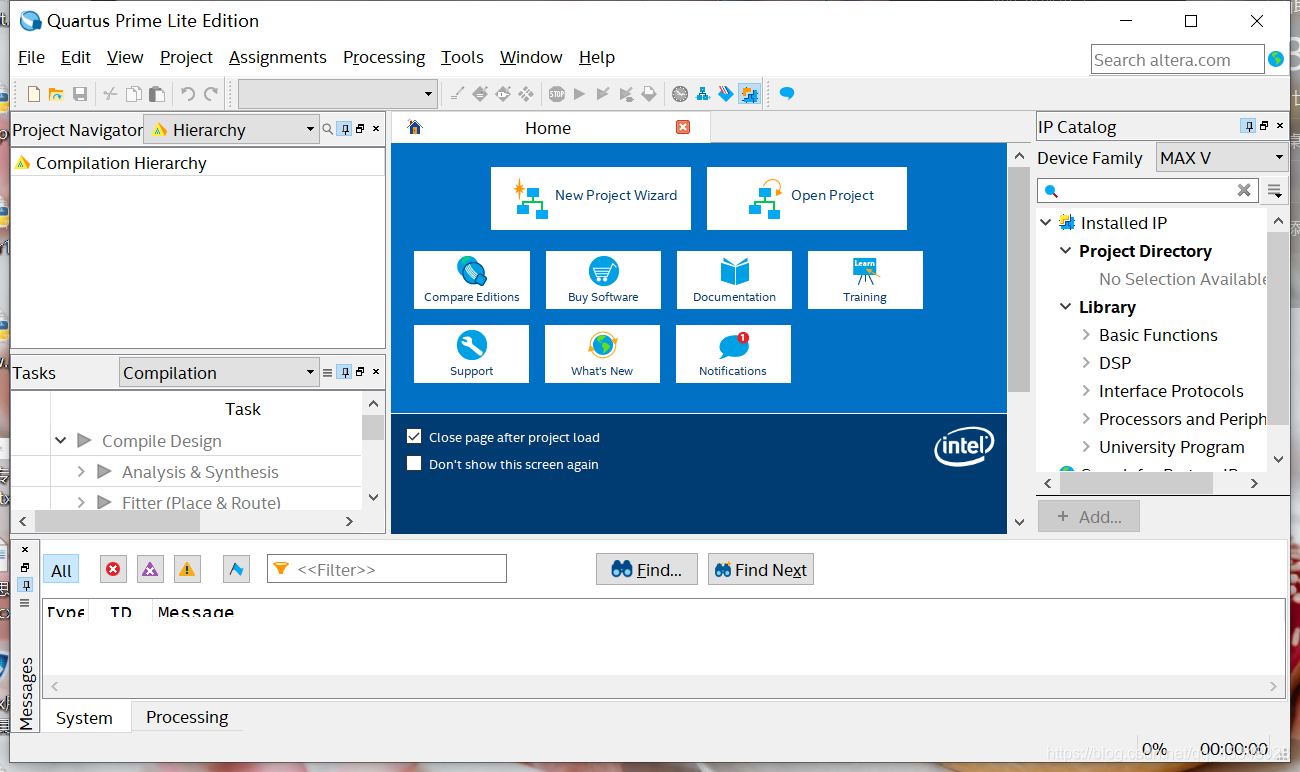Toggle the pin icon on the IP Catalog panel
The height and width of the screenshot is (772, 1300).
click(1248, 126)
